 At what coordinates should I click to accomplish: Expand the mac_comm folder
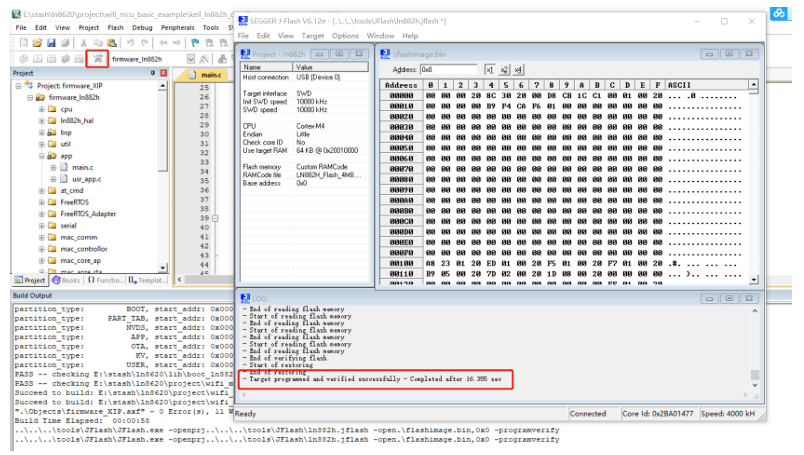tap(42, 238)
